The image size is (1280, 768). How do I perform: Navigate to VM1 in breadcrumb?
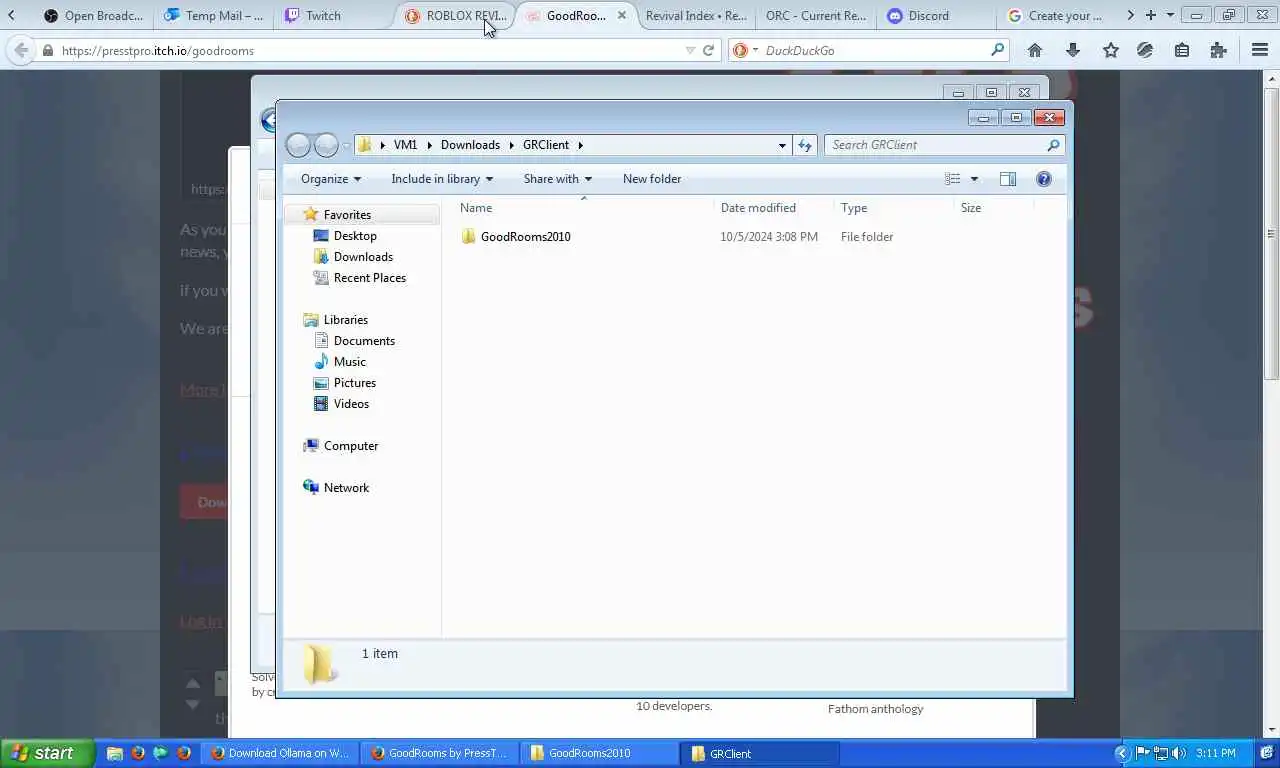coord(405,145)
